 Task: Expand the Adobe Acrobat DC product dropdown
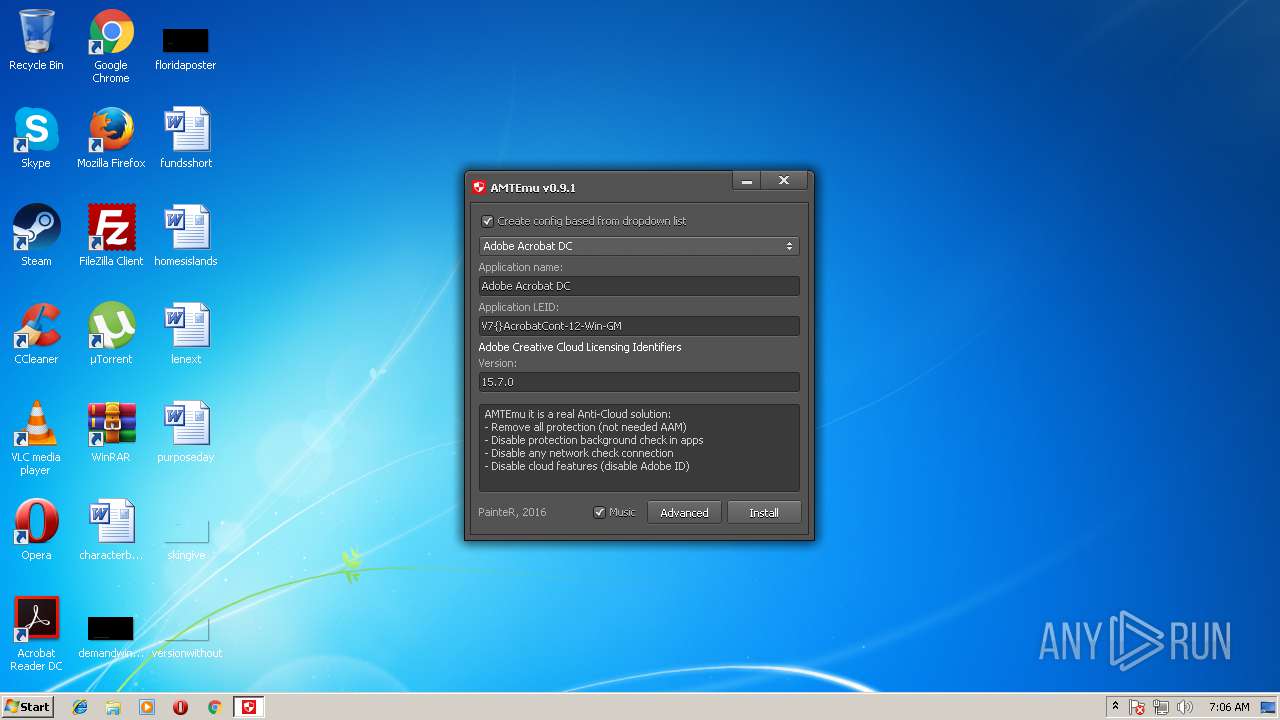point(638,246)
